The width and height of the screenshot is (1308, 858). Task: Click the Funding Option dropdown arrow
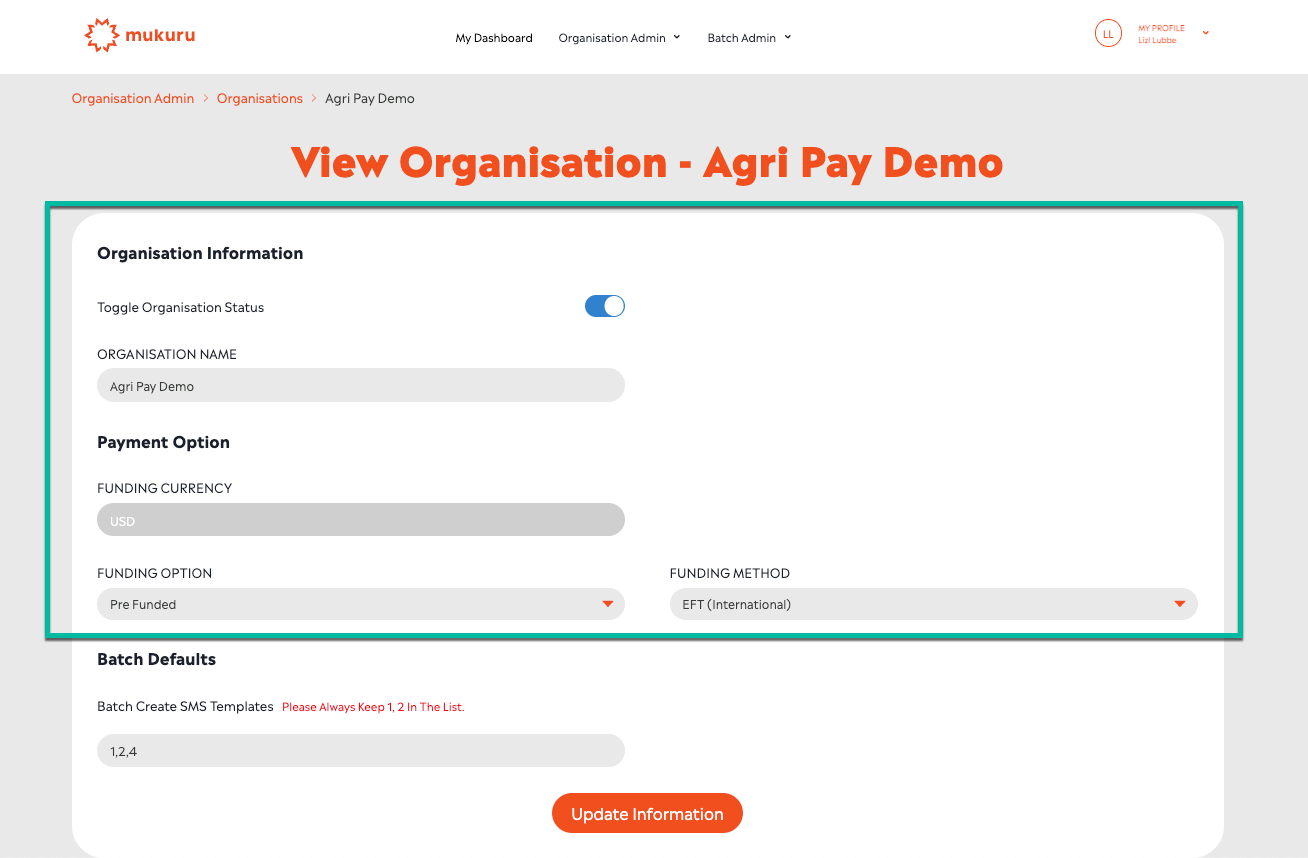tap(607, 604)
